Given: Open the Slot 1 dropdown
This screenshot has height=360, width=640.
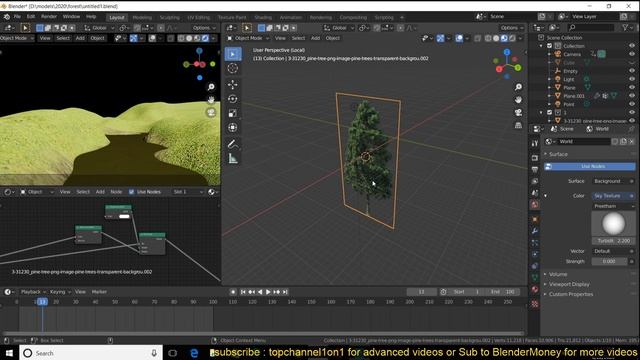Looking at the screenshot, I should 188,192.
